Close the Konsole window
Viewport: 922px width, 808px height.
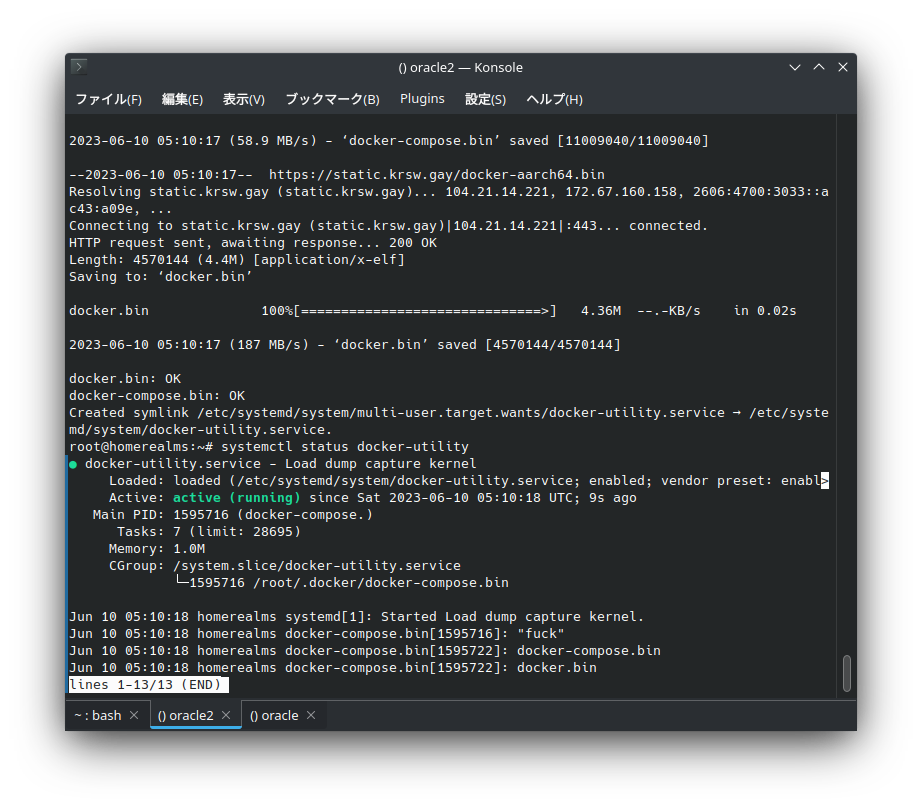coord(843,67)
